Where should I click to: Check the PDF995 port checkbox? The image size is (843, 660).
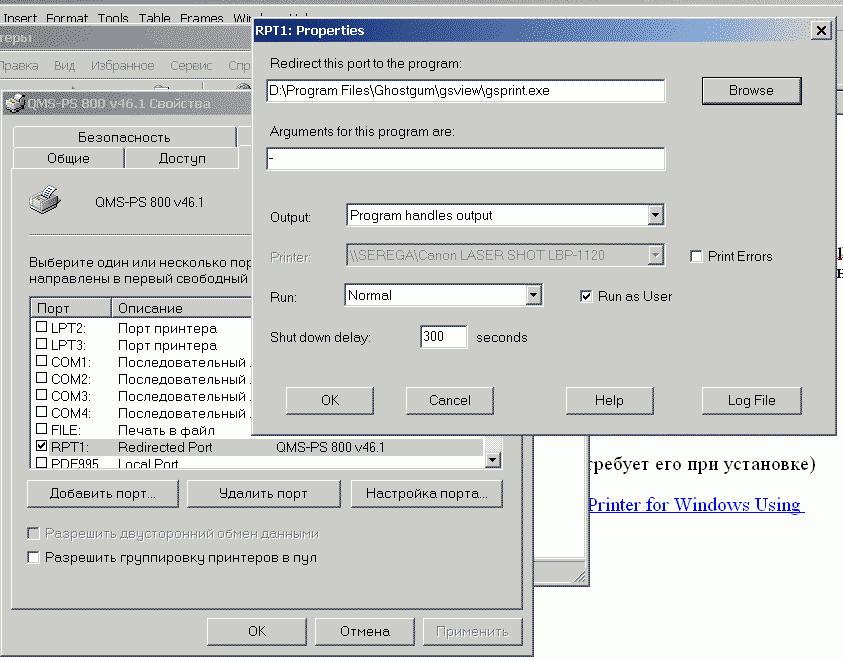coord(41,463)
